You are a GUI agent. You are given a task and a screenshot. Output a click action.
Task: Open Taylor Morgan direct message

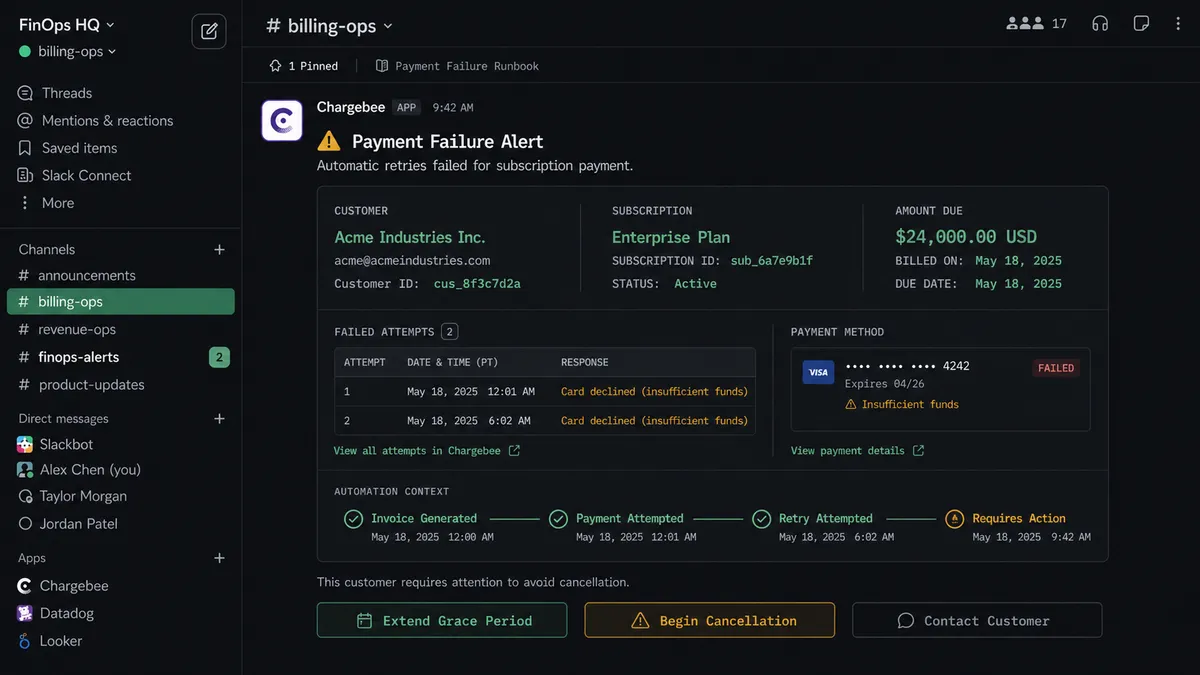click(x=83, y=496)
